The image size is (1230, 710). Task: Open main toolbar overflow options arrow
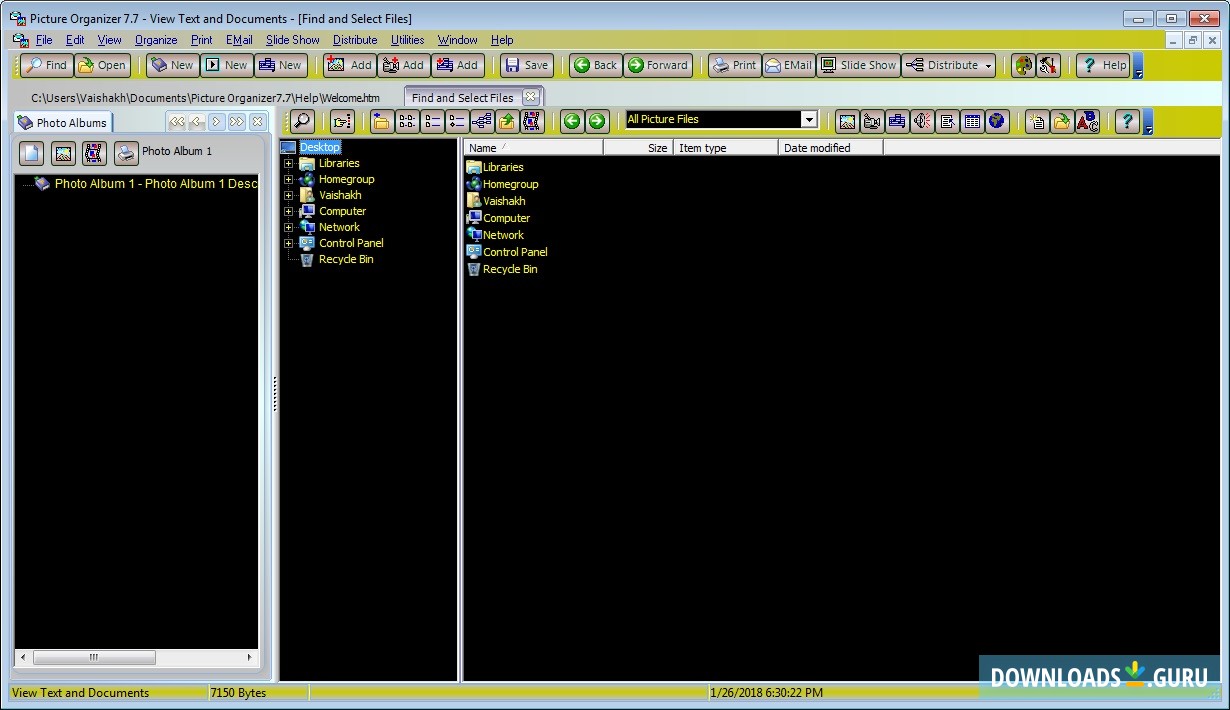pyautogui.click(x=1138, y=66)
